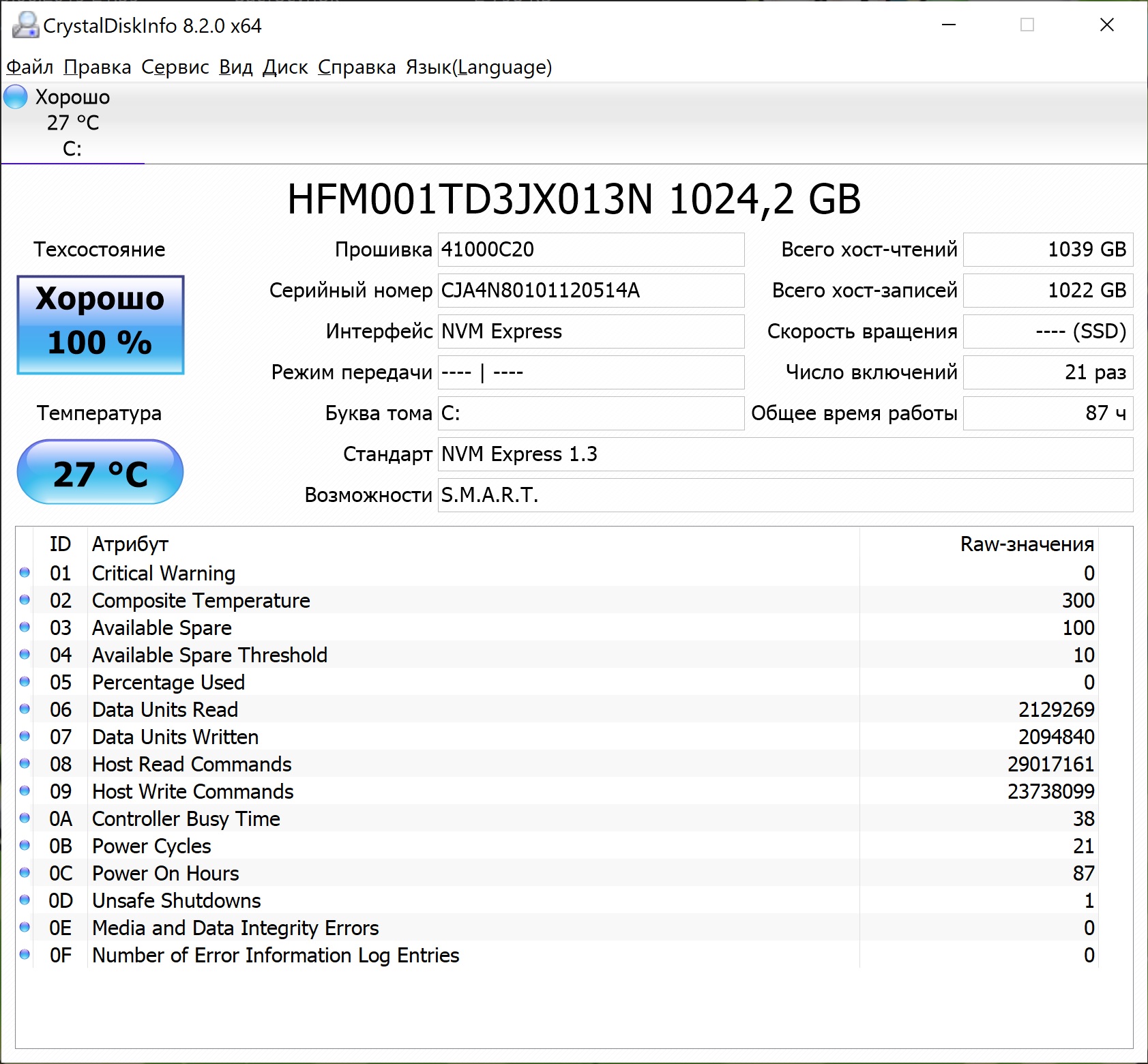Open the Язык(Language) menu
Viewport: 1148px width, 1064px height.
[x=479, y=67]
